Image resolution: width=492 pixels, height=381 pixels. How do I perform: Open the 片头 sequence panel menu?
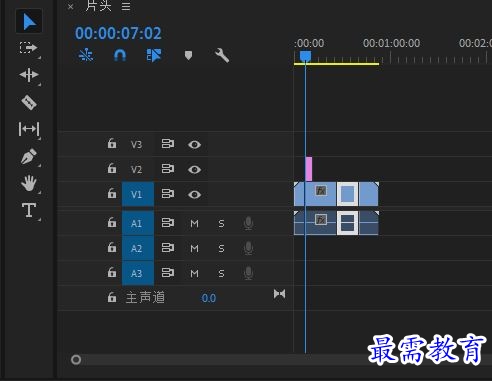point(126,6)
